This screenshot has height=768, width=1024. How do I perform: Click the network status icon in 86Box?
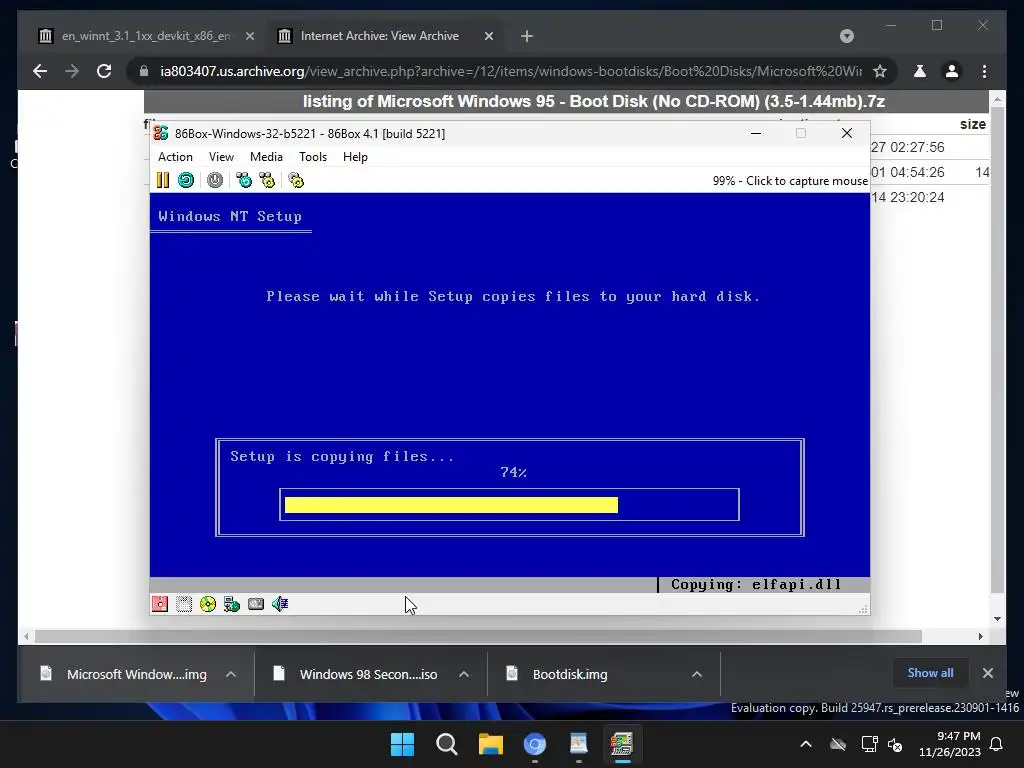pos(232,604)
